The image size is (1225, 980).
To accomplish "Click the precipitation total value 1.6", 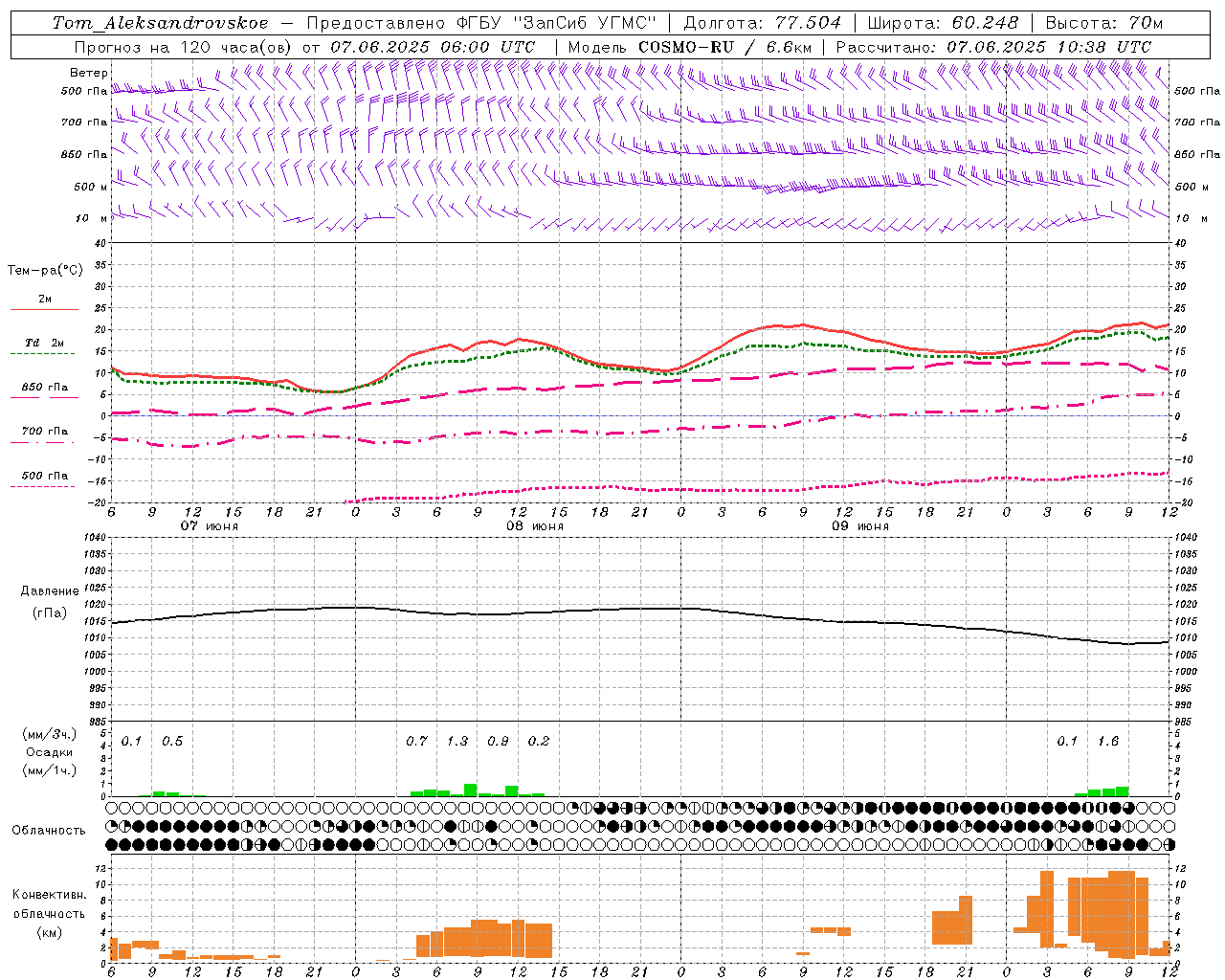I will [x=1108, y=742].
